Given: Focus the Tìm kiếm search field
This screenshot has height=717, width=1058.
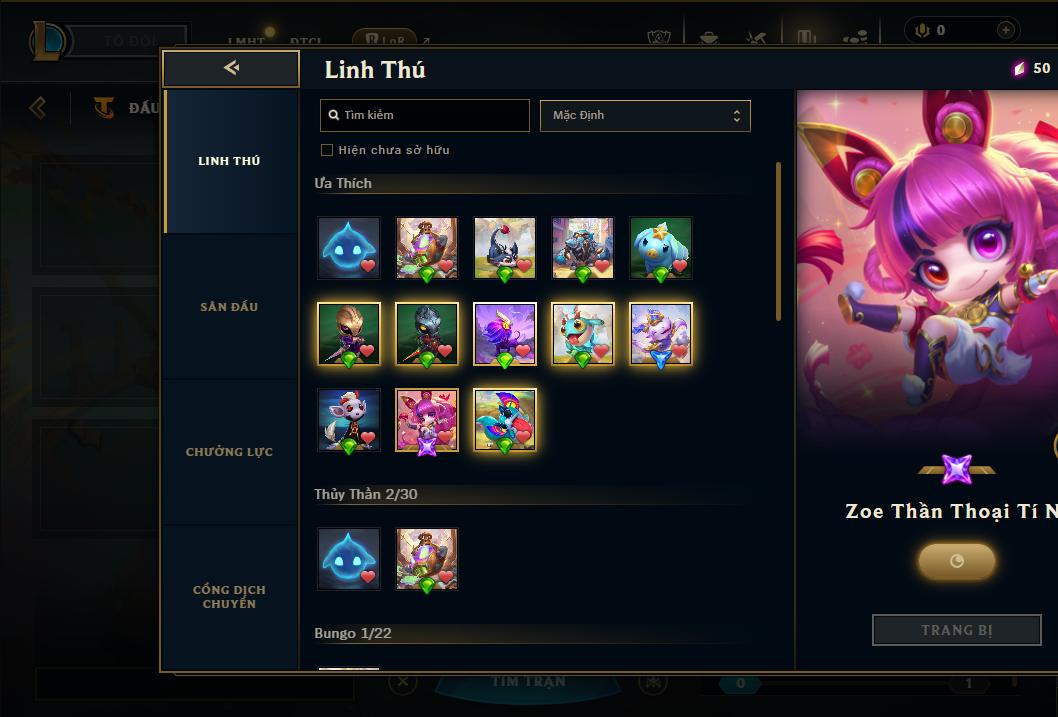Looking at the screenshot, I should pos(425,115).
